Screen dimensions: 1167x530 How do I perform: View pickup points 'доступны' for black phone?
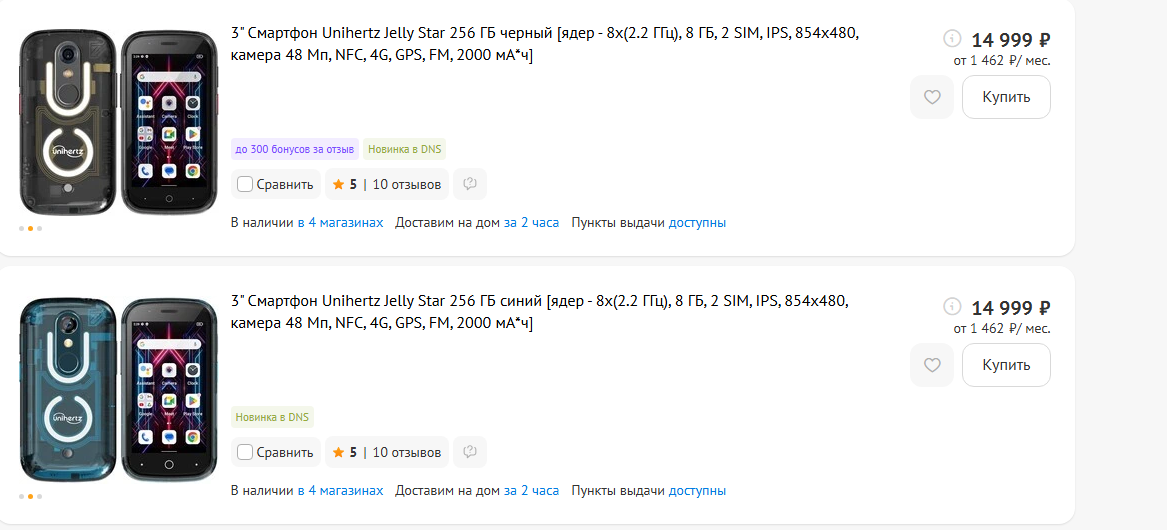pyautogui.click(x=697, y=223)
